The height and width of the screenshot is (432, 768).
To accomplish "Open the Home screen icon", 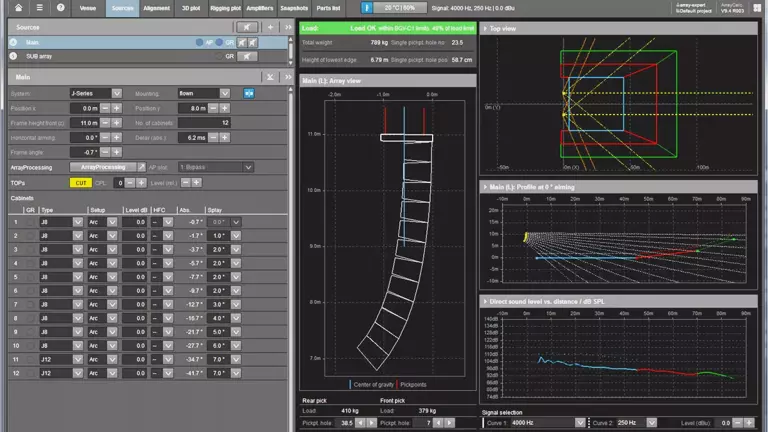I will pos(19,8).
